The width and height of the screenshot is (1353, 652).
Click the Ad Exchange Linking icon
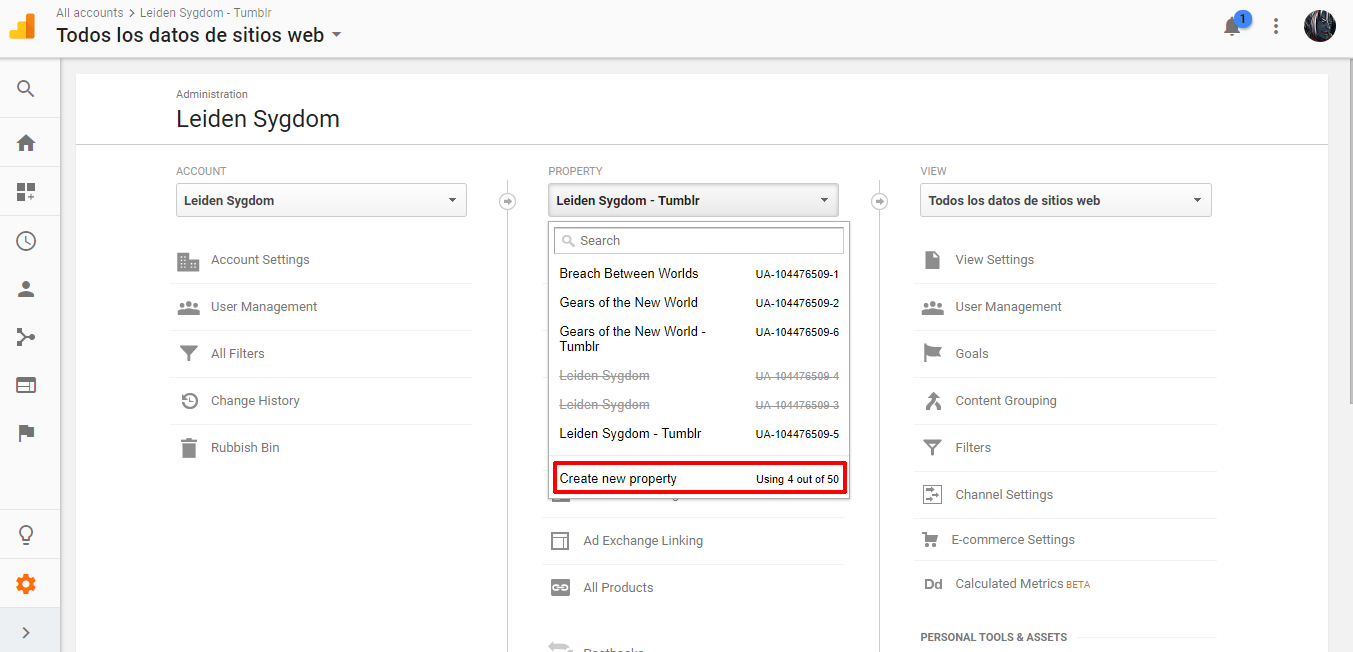point(560,541)
